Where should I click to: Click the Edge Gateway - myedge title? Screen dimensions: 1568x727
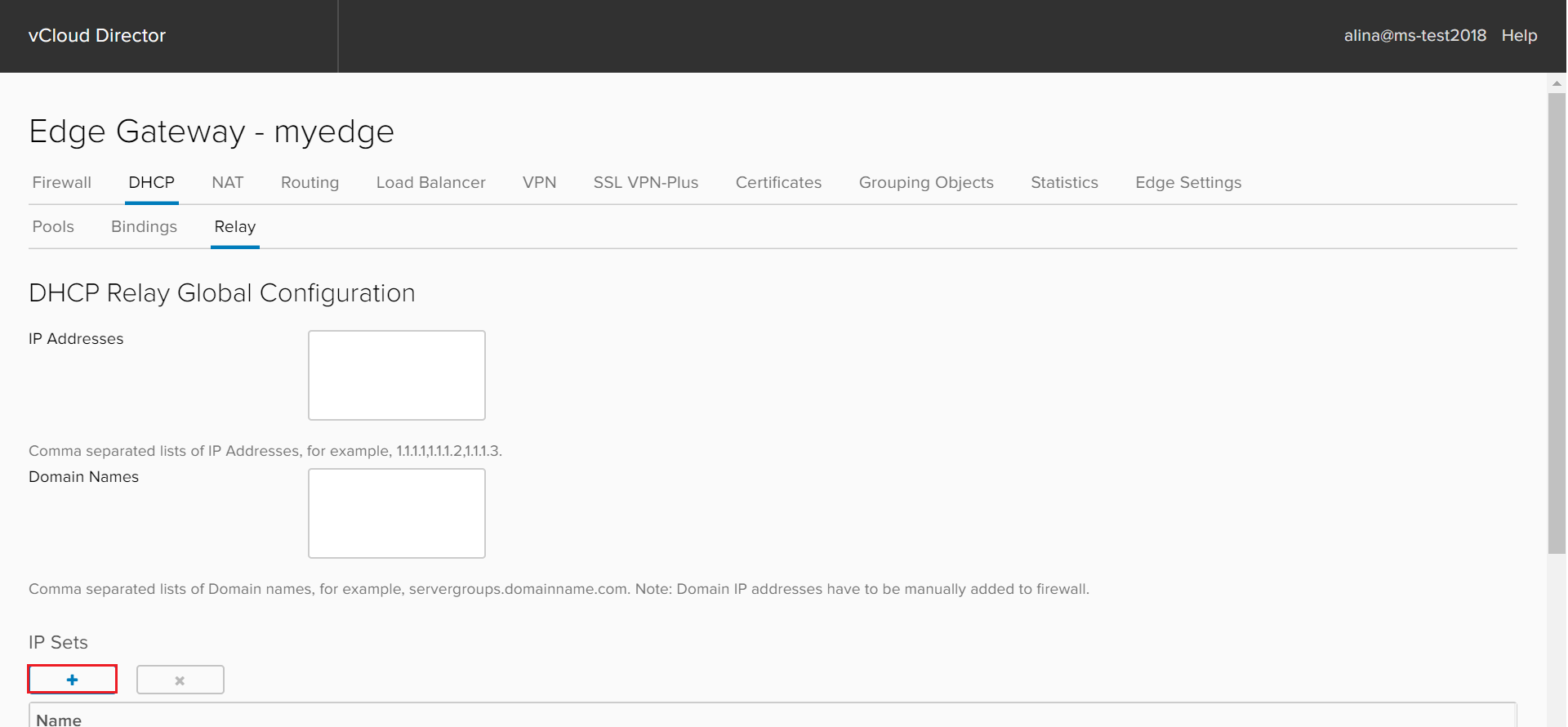pyautogui.click(x=212, y=132)
